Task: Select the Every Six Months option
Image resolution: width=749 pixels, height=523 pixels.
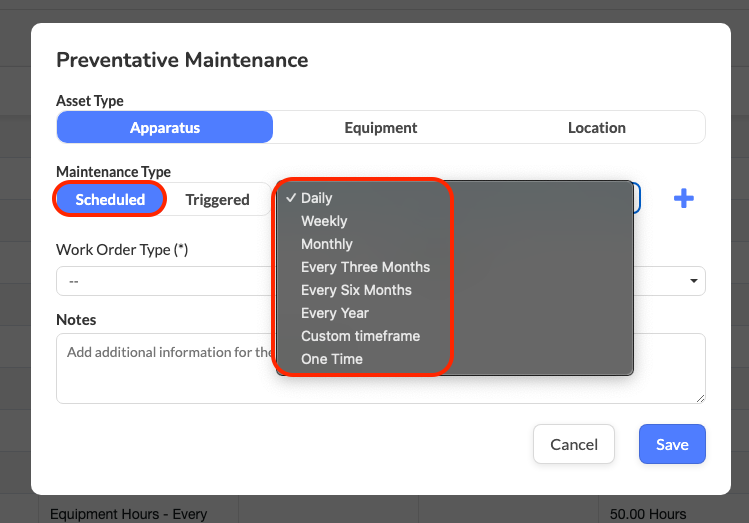Action: [x=356, y=290]
